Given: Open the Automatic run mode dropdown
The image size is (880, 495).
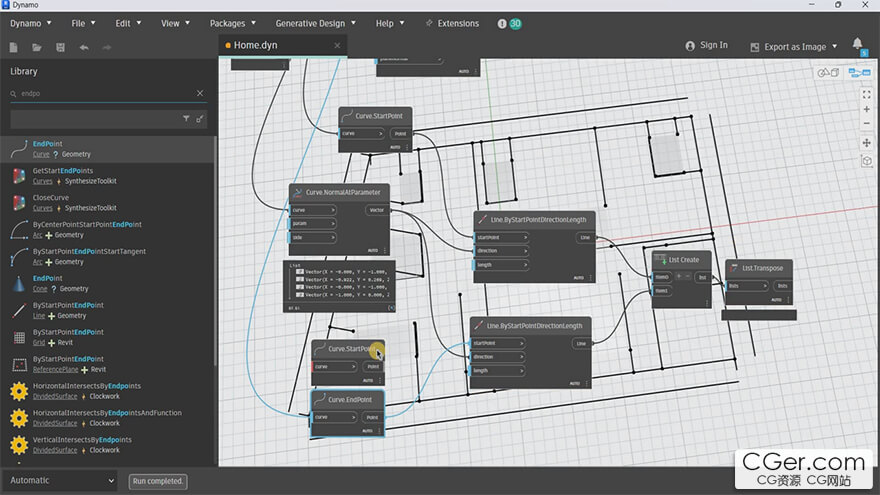Looking at the screenshot, I should point(61,480).
